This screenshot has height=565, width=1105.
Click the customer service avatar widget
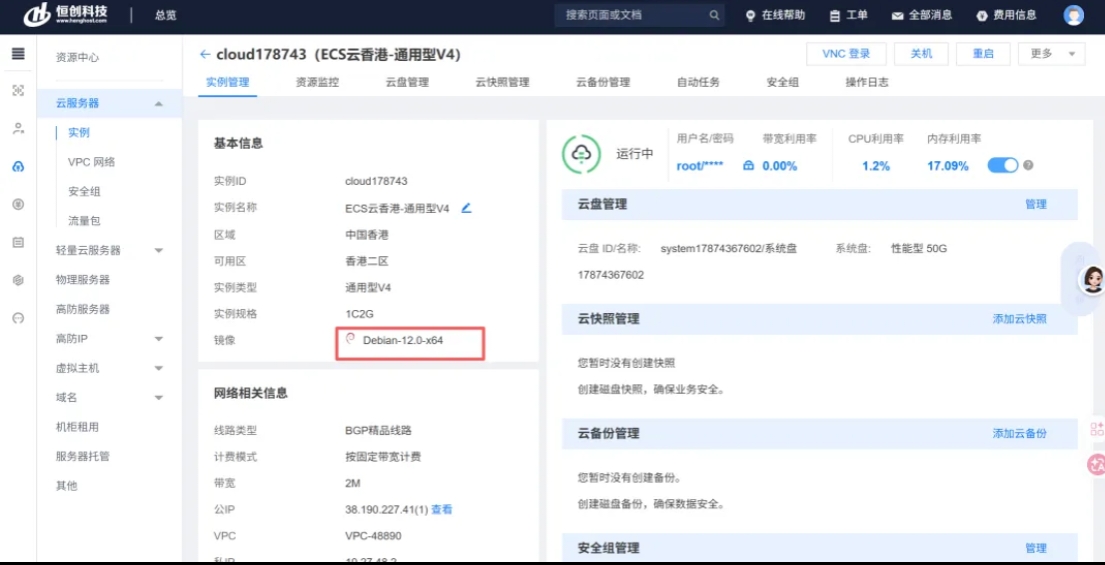(1092, 280)
